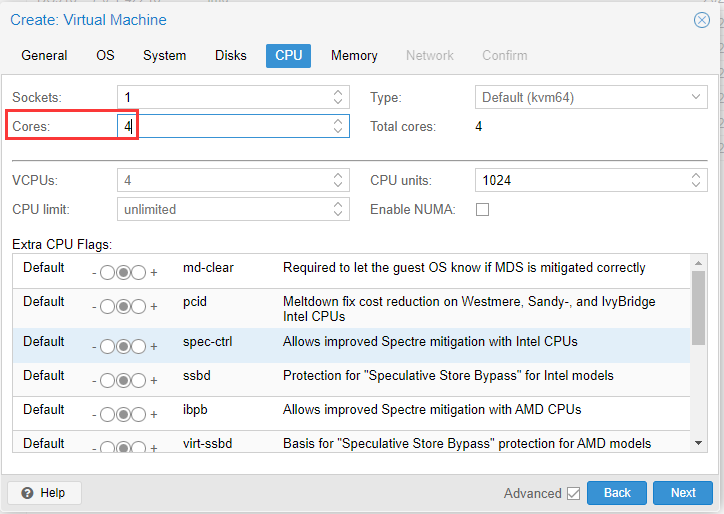Click the plus icon for spec-ctrl flag
Screen dimensions: 724x514
point(154,346)
